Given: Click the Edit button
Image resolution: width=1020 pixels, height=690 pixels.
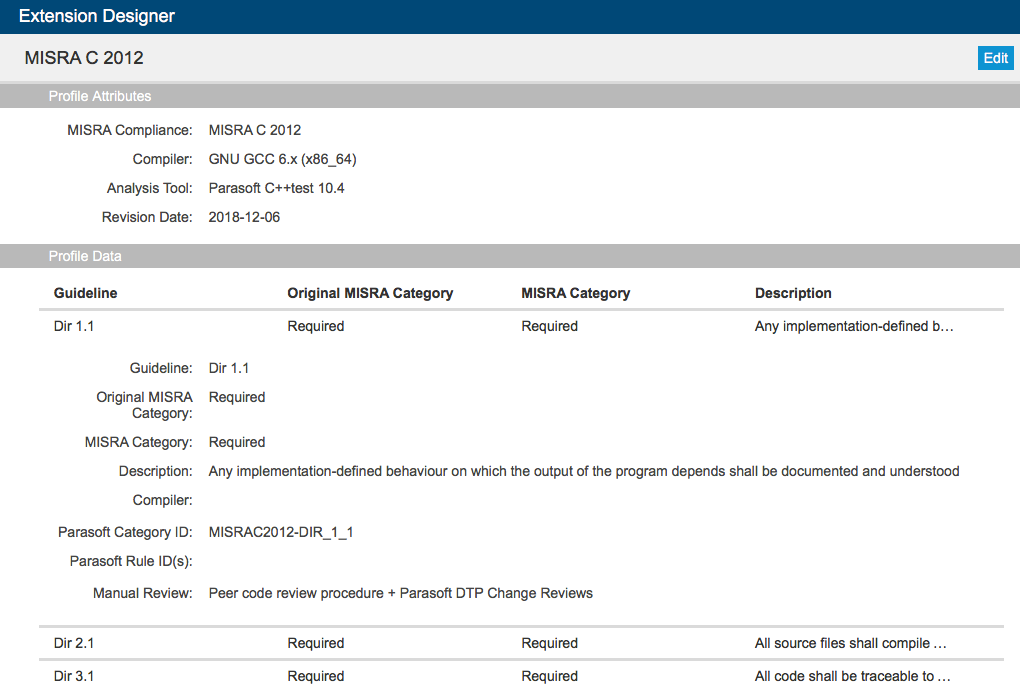Looking at the screenshot, I should (995, 58).
